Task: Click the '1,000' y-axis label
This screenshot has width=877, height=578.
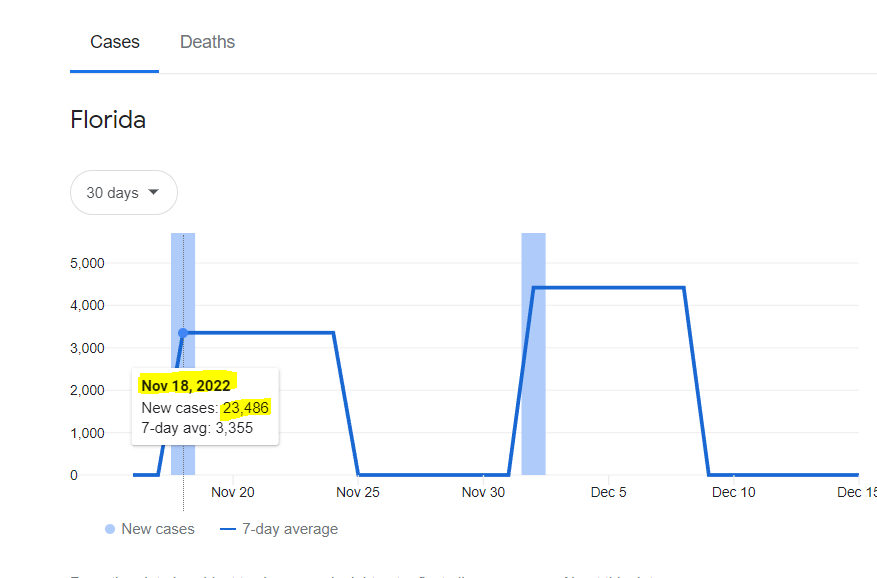Action: click(87, 433)
